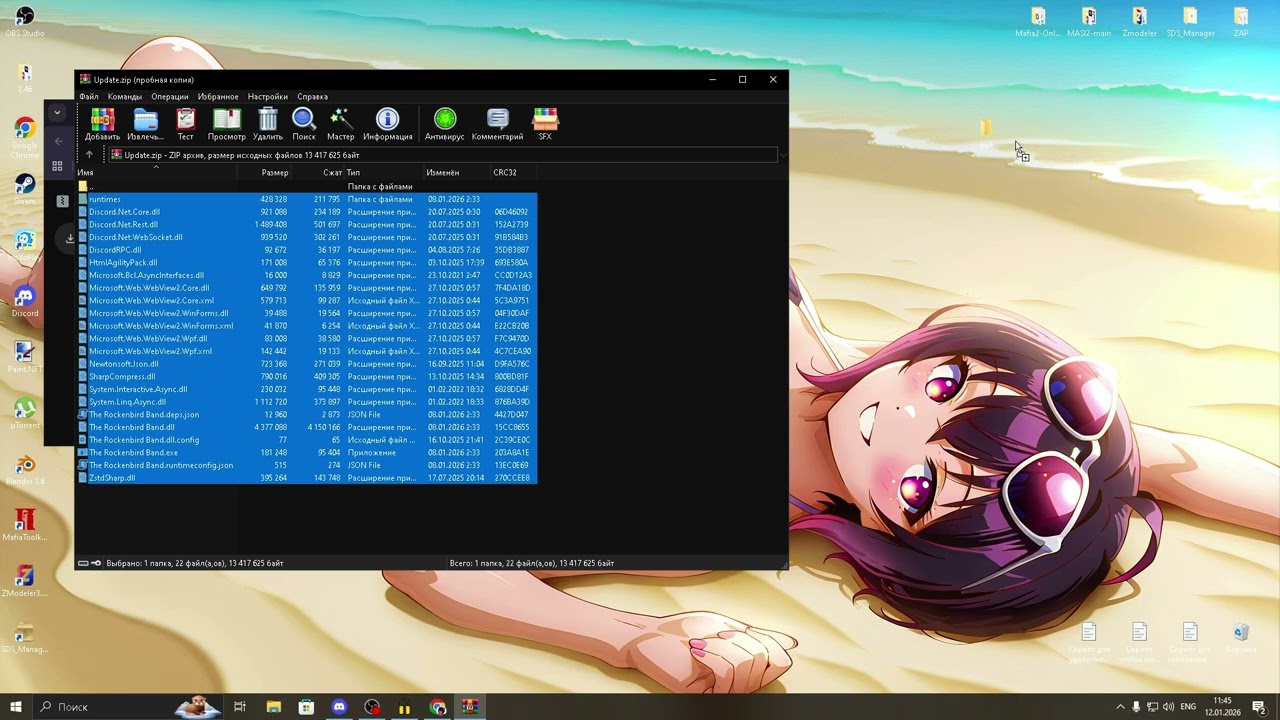Image resolution: width=1280 pixels, height=720 pixels.
Task: Click the volume speaker tray icon
Action: coord(1169,707)
